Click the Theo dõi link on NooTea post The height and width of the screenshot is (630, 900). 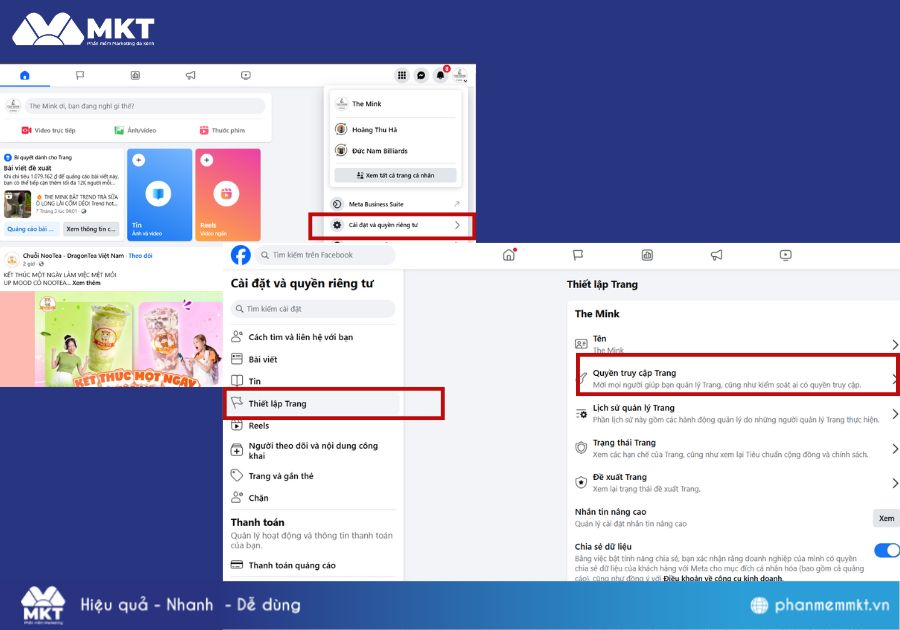point(141,256)
